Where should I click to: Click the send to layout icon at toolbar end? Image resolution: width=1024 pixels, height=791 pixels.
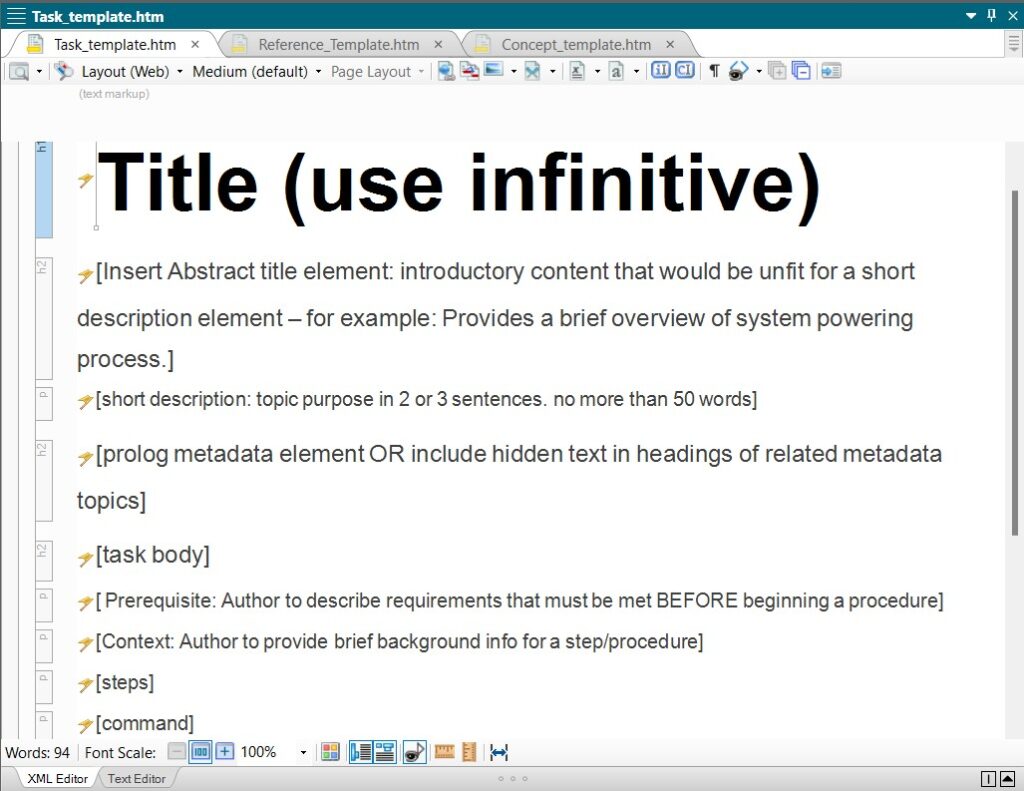[831, 71]
